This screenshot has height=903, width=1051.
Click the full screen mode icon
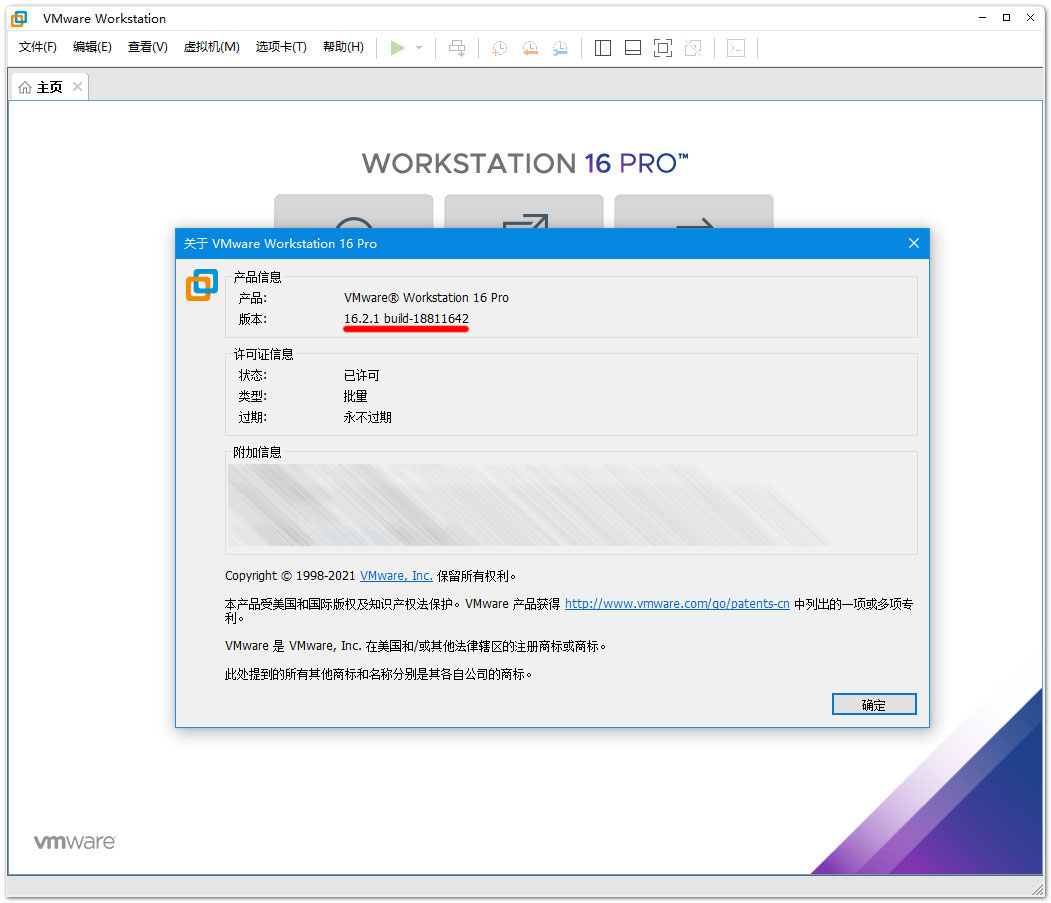pos(663,48)
